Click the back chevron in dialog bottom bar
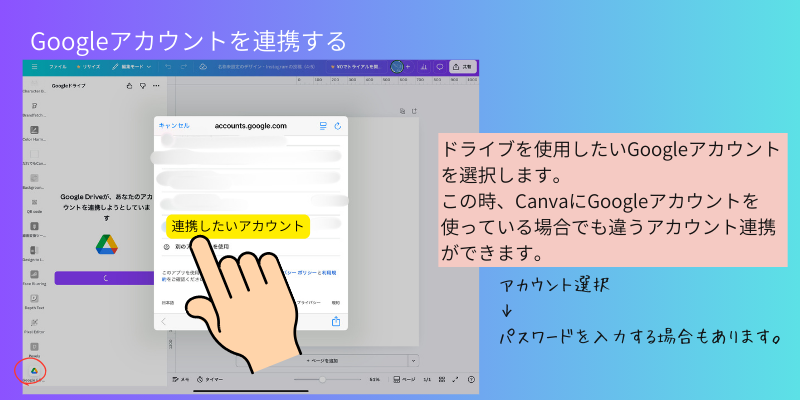 [x=164, y=321]
